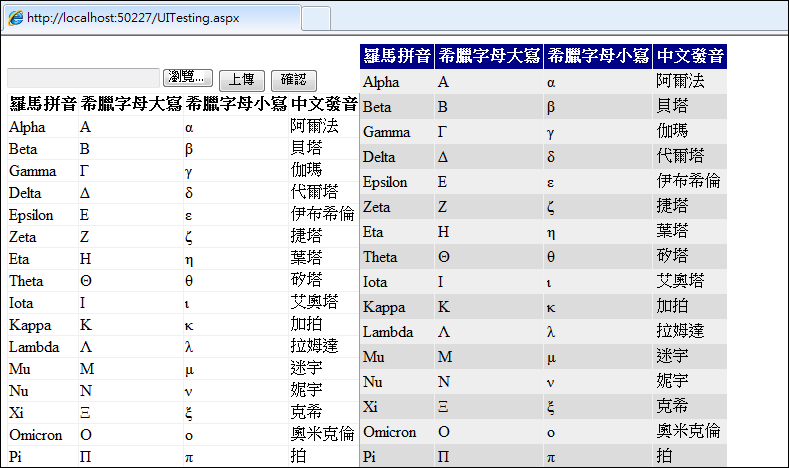Click Alpha in the left table

click(27, 127)
